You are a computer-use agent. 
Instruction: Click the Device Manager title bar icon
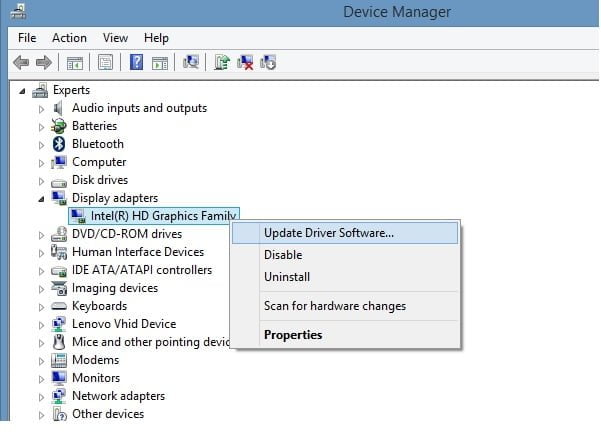pos(18,11)
